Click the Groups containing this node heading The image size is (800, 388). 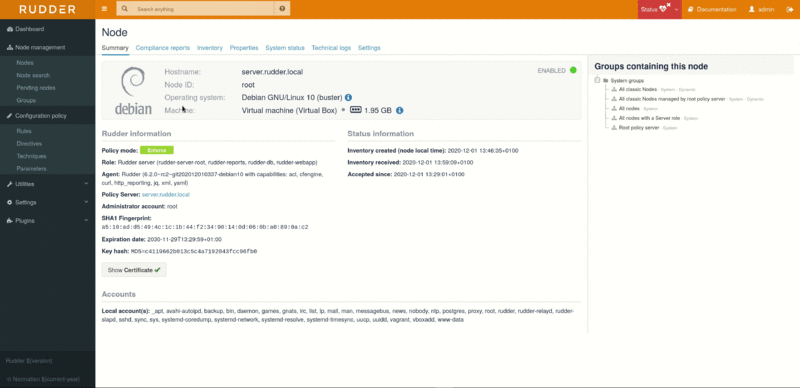coord(651,66)
